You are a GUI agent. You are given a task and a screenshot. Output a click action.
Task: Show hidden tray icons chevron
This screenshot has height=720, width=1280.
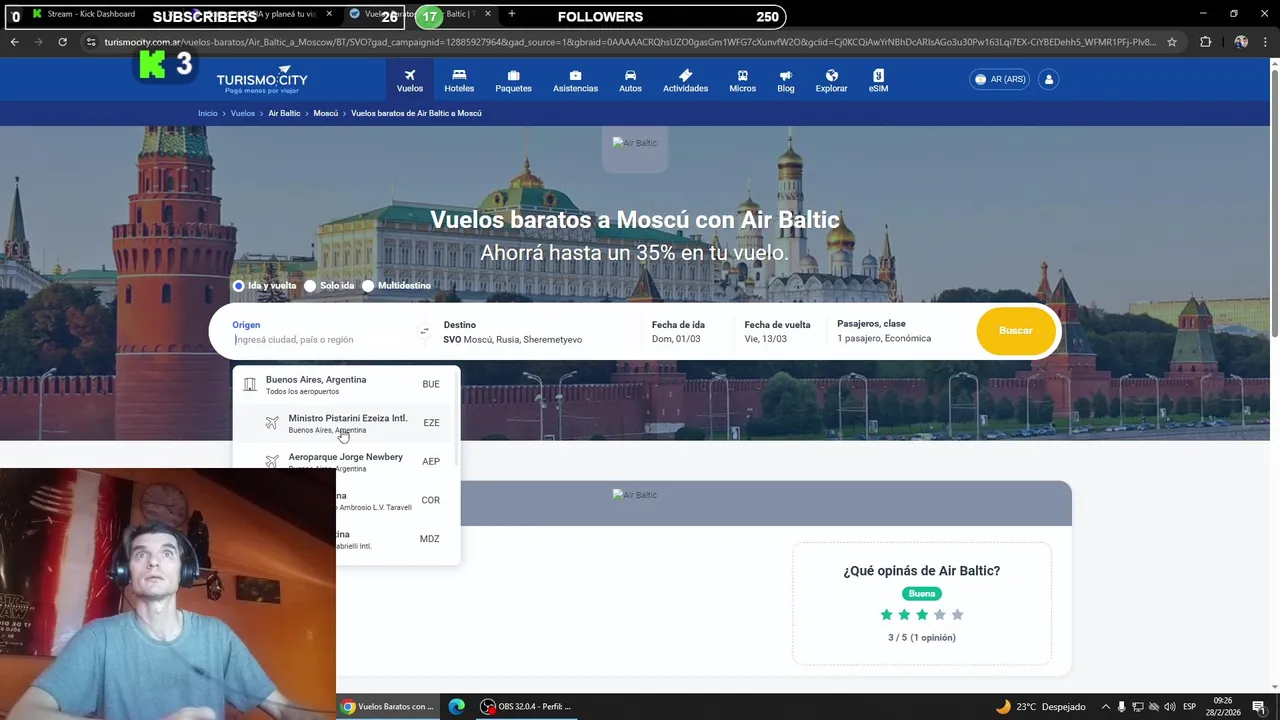pyautogui.click(x=1105, y=707)
